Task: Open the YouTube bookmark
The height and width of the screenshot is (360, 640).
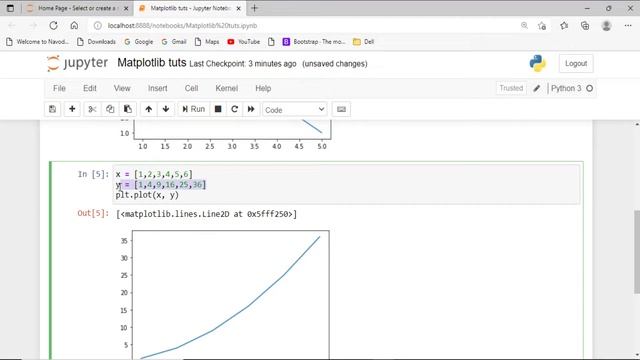Action: click(244, 42)
